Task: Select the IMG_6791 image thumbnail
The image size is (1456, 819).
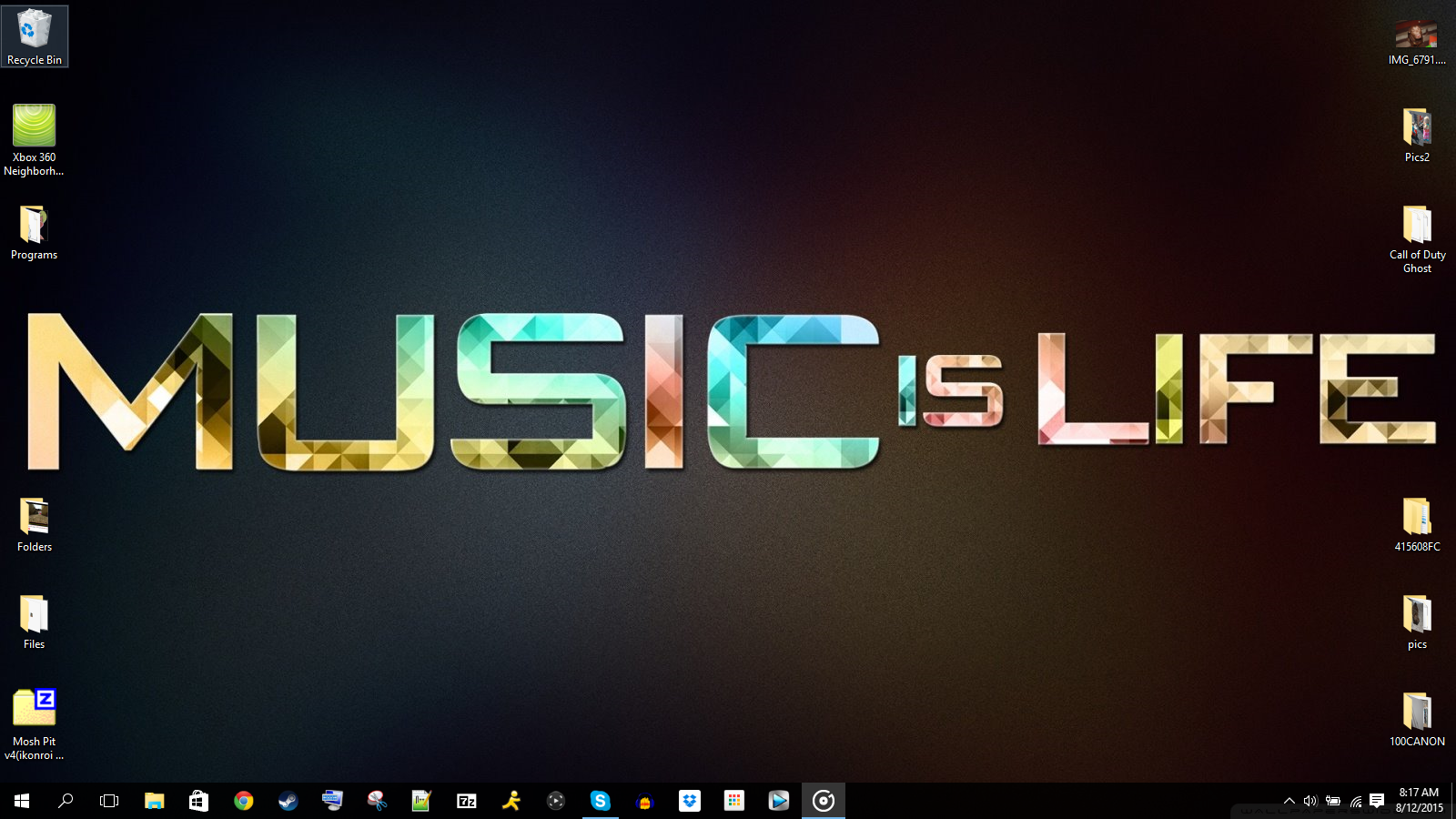Action: [x=1417, y=43]
